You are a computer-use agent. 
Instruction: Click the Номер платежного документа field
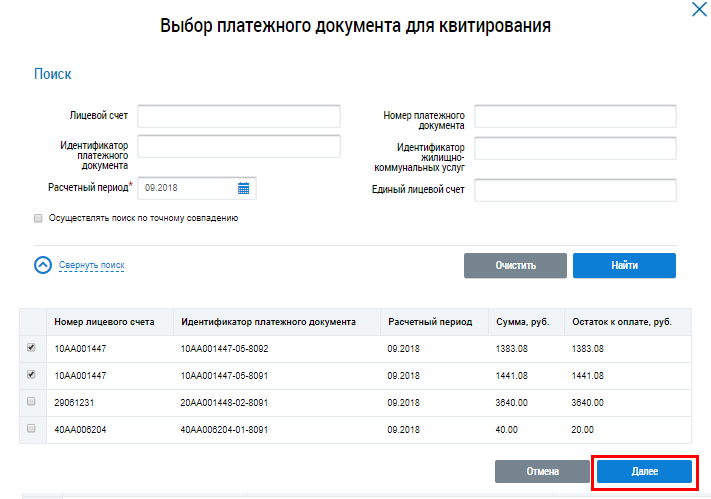pos(575,116)
